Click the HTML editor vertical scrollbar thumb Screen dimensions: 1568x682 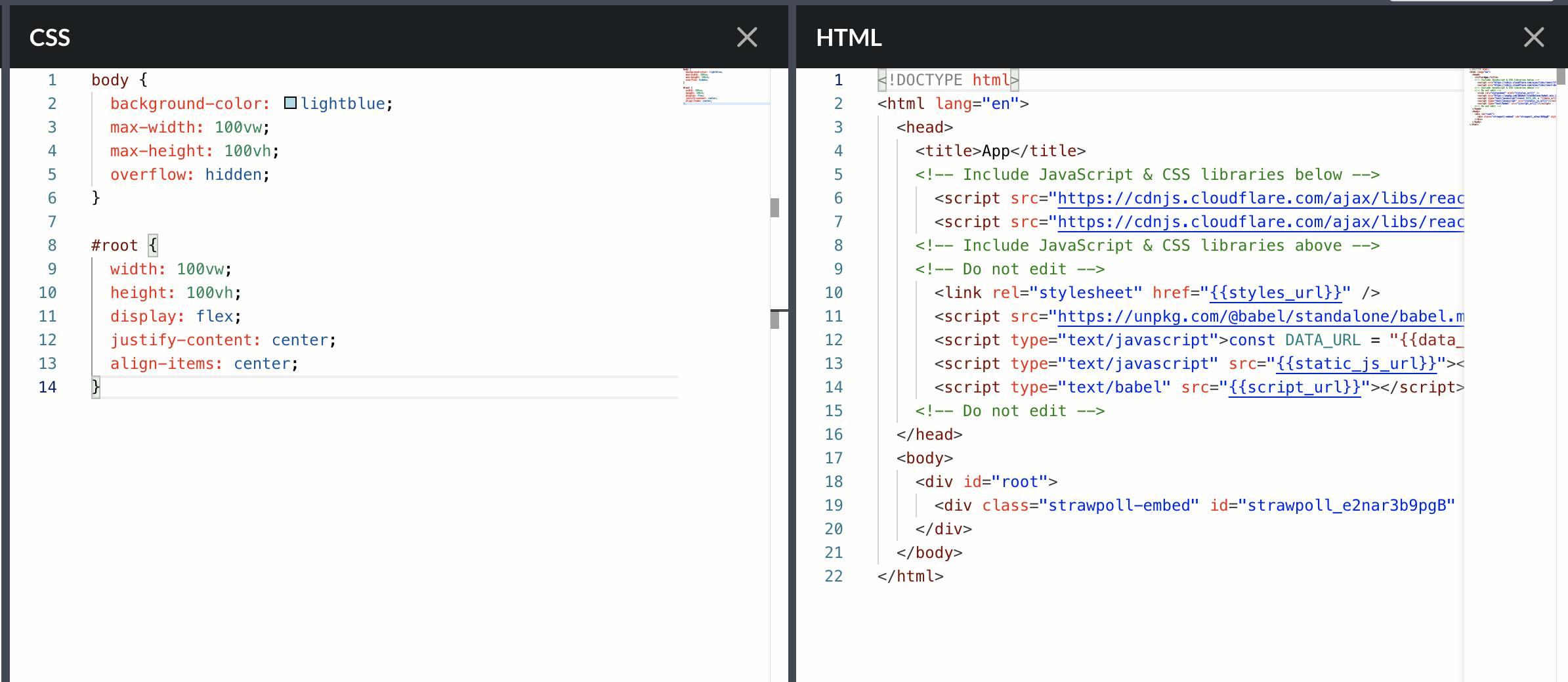pos(1562,76)
